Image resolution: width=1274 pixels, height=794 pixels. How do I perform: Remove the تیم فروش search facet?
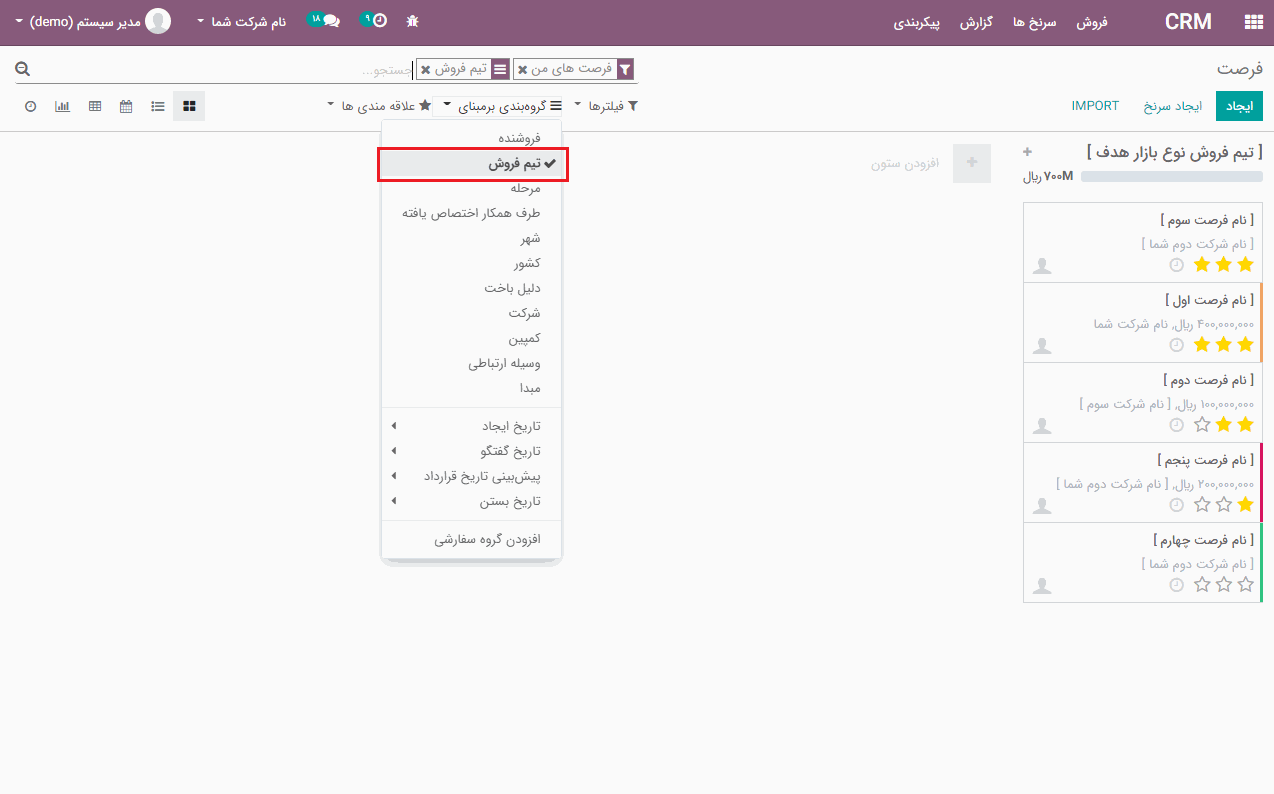pos(426,70)
